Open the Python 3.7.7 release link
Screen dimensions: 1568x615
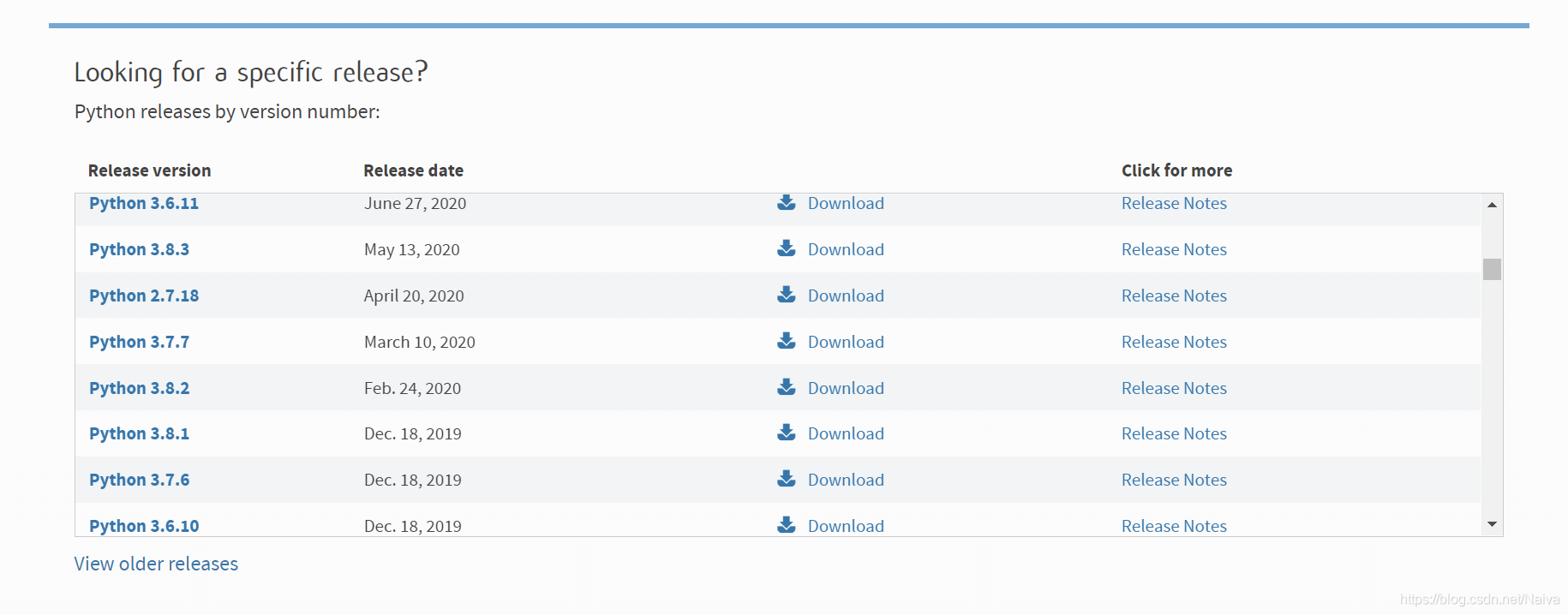[x=139, y=342]
